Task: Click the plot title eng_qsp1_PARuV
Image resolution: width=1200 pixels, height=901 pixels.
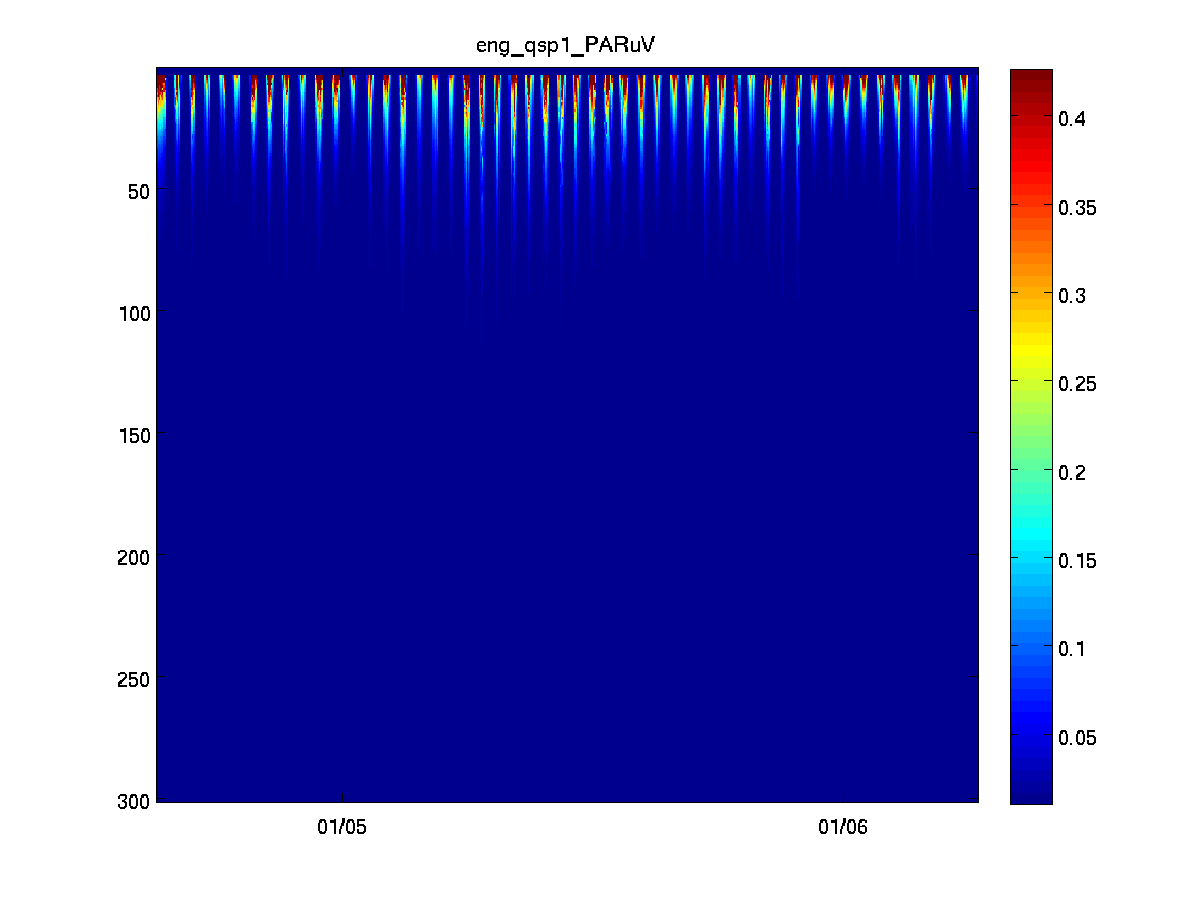Action: [565, 47]
